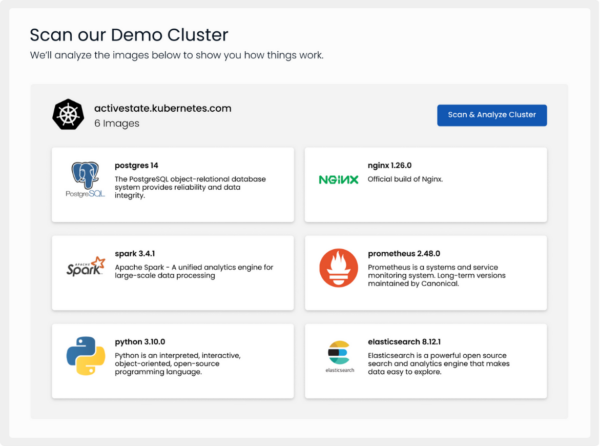Click the orange Prometheus flame icon

click(x=338, y=268)
